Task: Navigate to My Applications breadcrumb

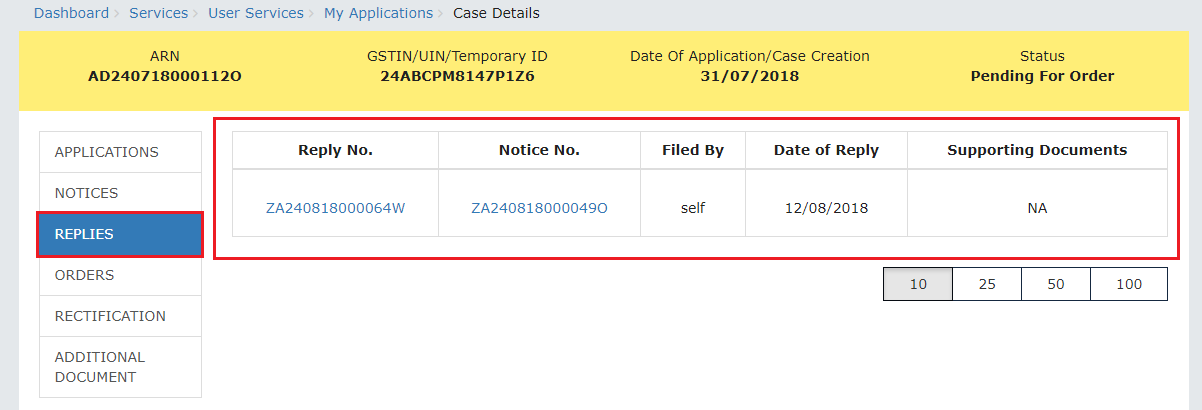Action: (378, 13)
